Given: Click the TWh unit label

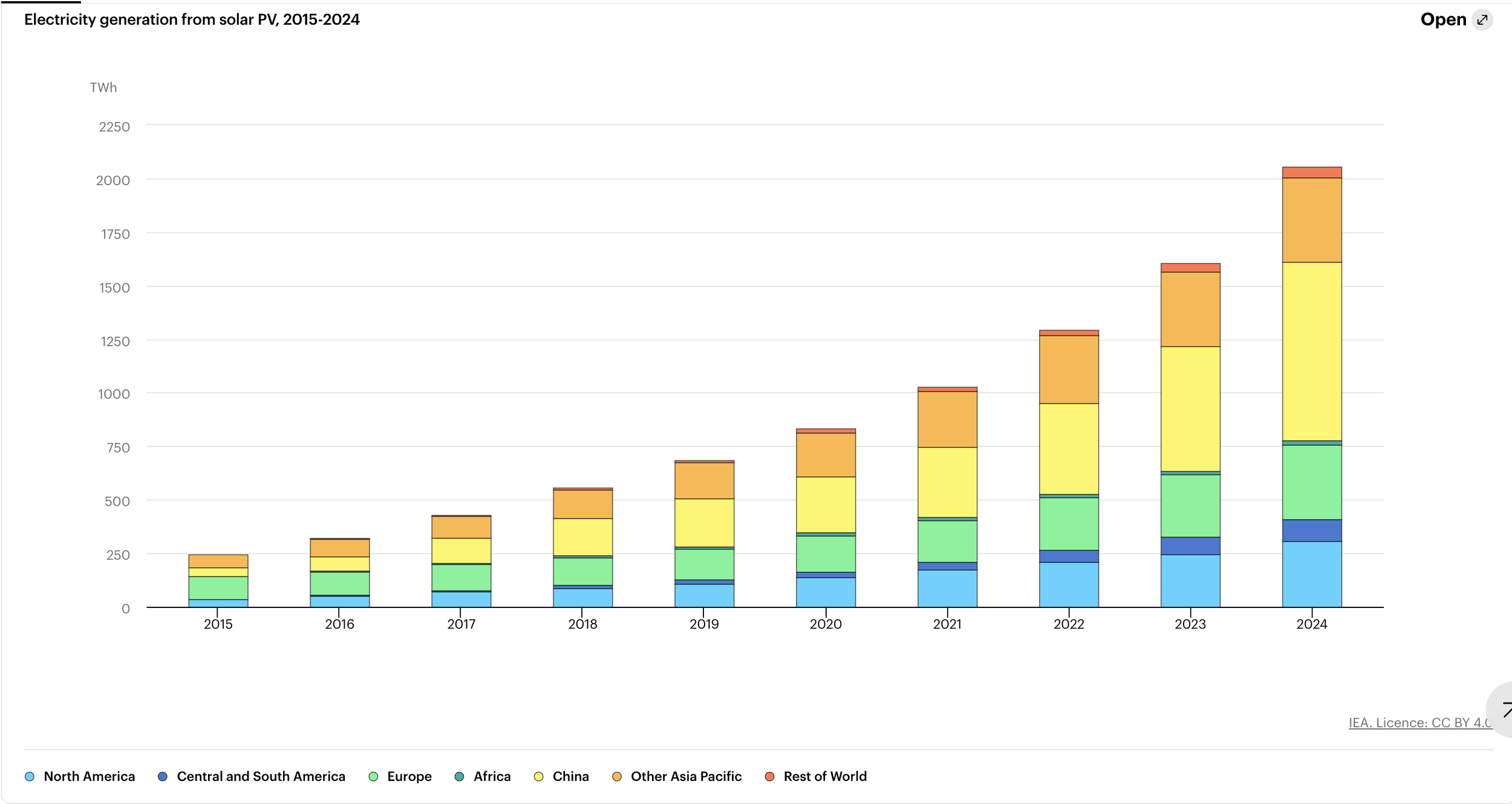Looking at the screenshot, I should click(103, 88).
